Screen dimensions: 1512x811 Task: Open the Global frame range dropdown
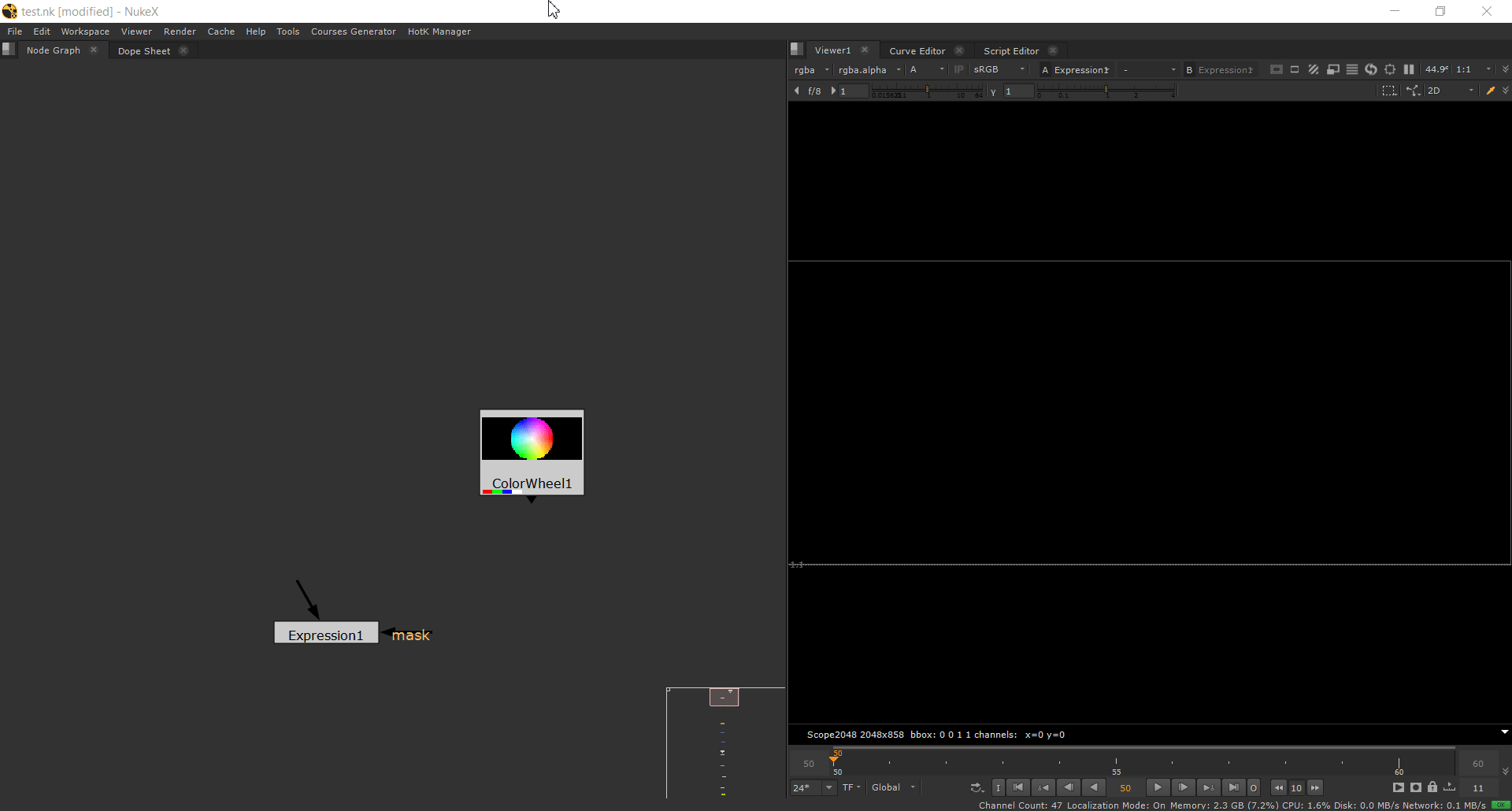[x=892, y=787]
